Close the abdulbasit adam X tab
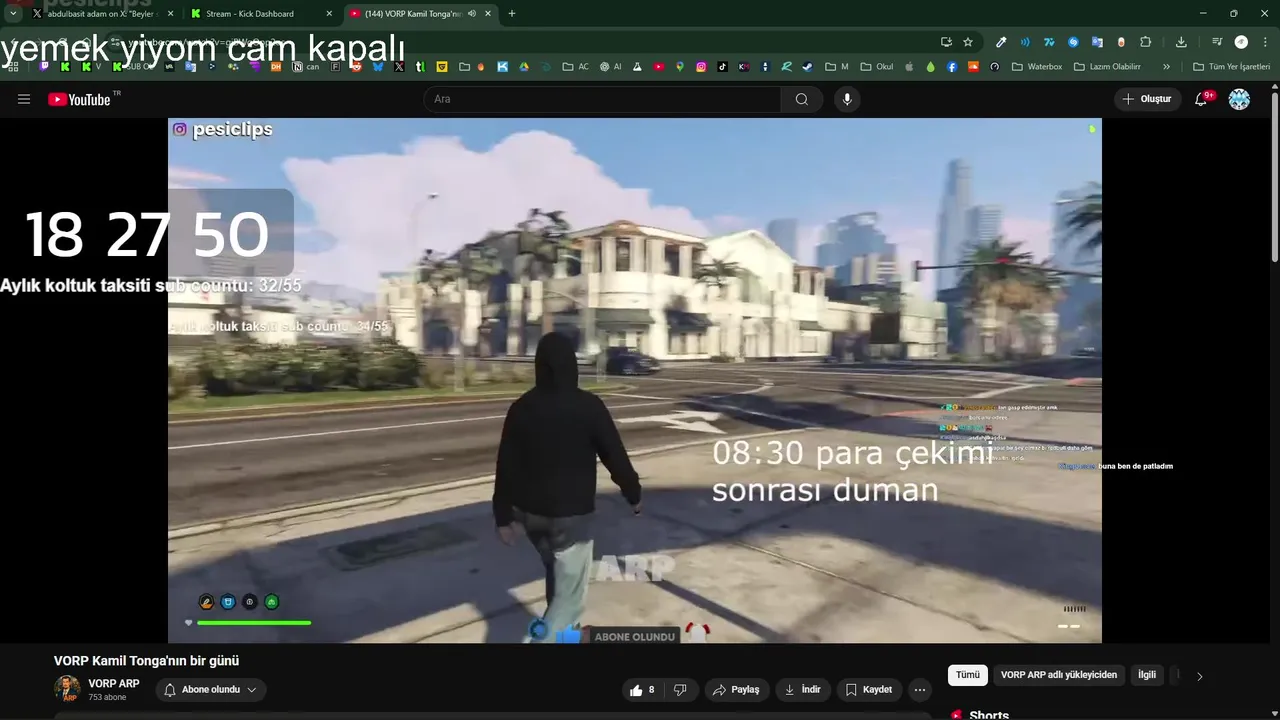 pos(170,14)
